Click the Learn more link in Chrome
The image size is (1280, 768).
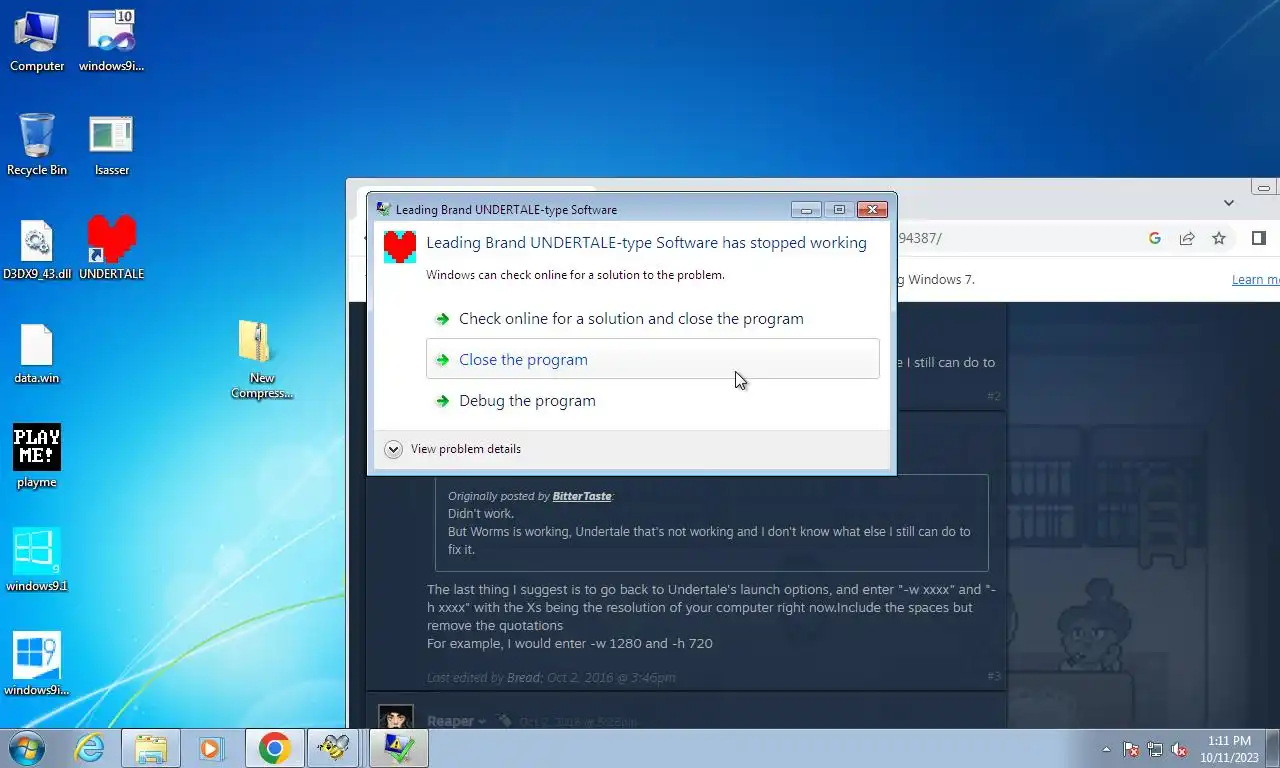(x=1255, y=280)
